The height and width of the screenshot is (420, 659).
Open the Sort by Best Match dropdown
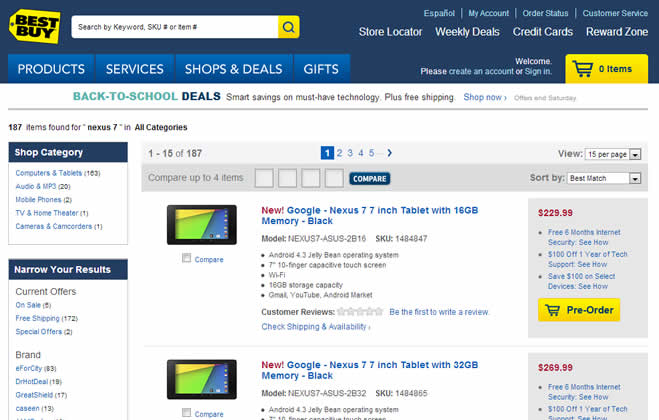tap(604, 178)
